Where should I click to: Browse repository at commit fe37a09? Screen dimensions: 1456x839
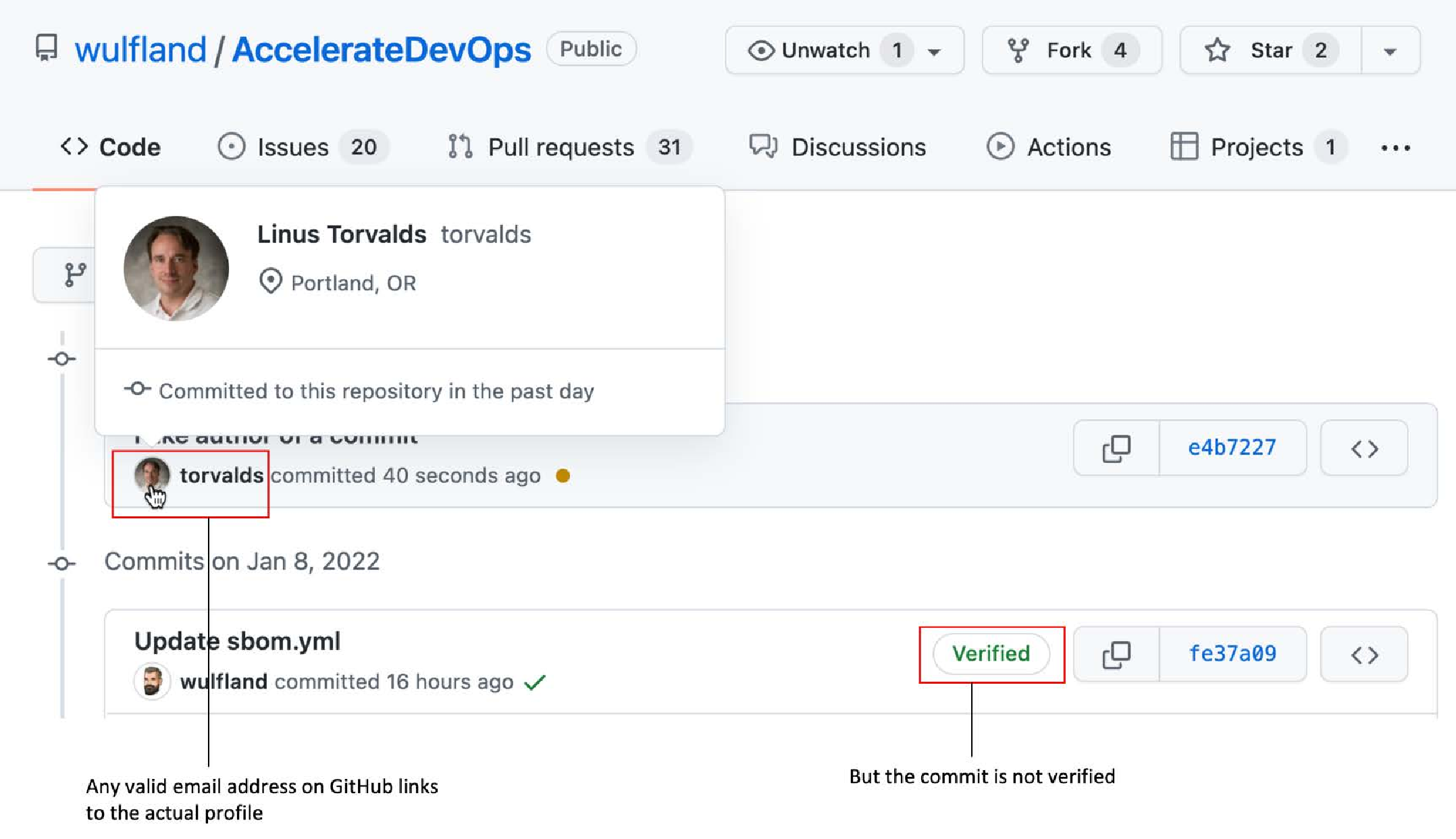1365,655
